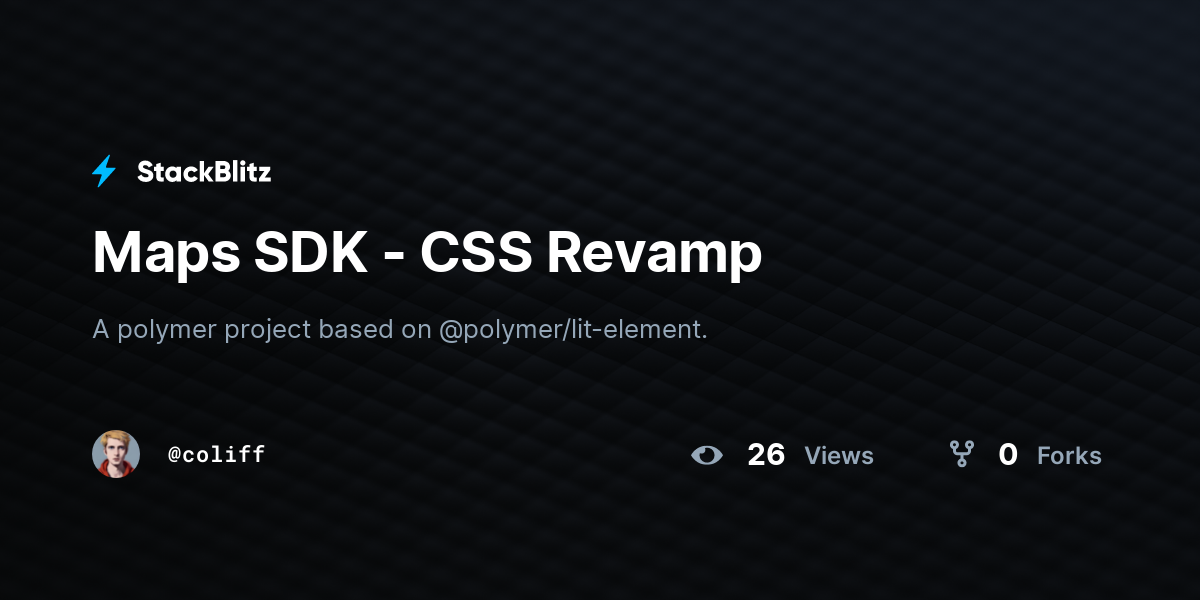Click the word Revamp in the title
This screenshot has height=600, width=1200.
[x=654, y=255]
